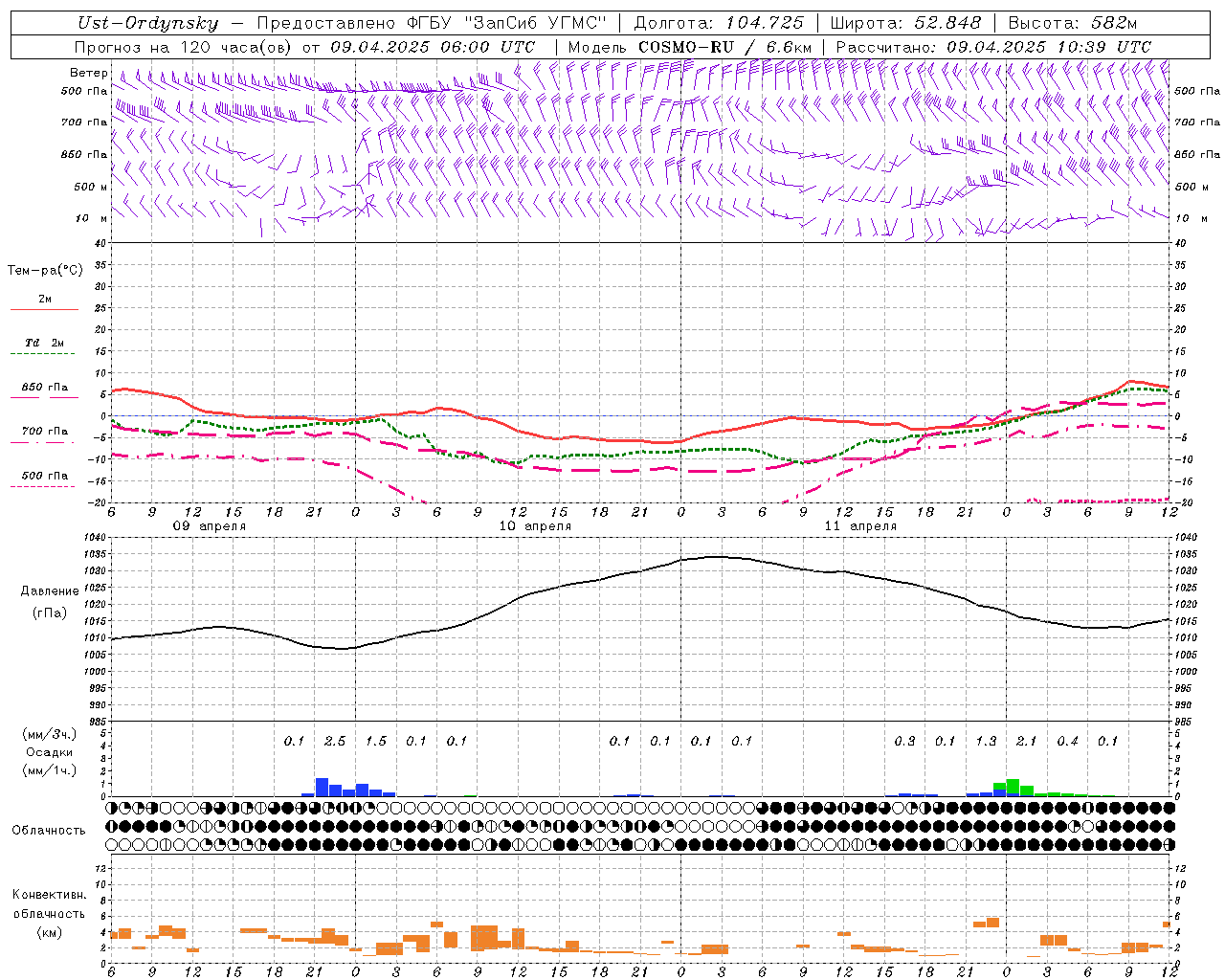
Task: Click the 'Рассчитано: 09.04.2025 10:39 UTC' text
Action: (993, 47)
